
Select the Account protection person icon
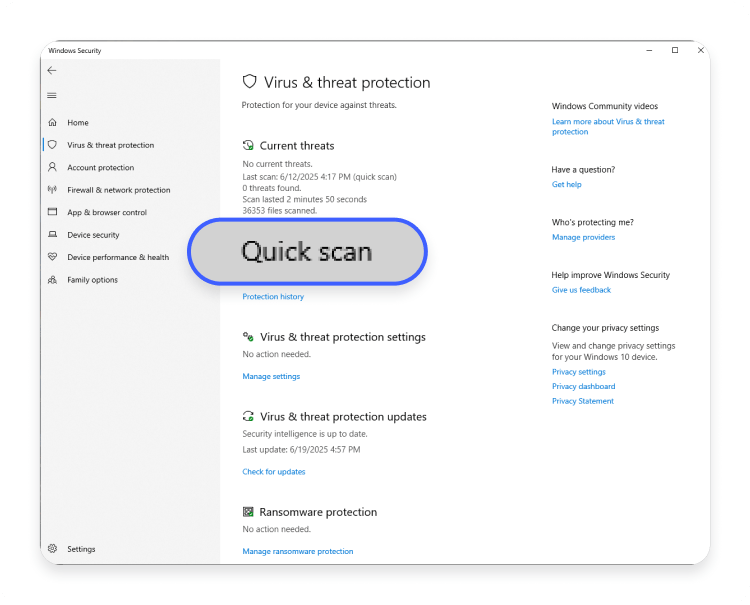53,167
